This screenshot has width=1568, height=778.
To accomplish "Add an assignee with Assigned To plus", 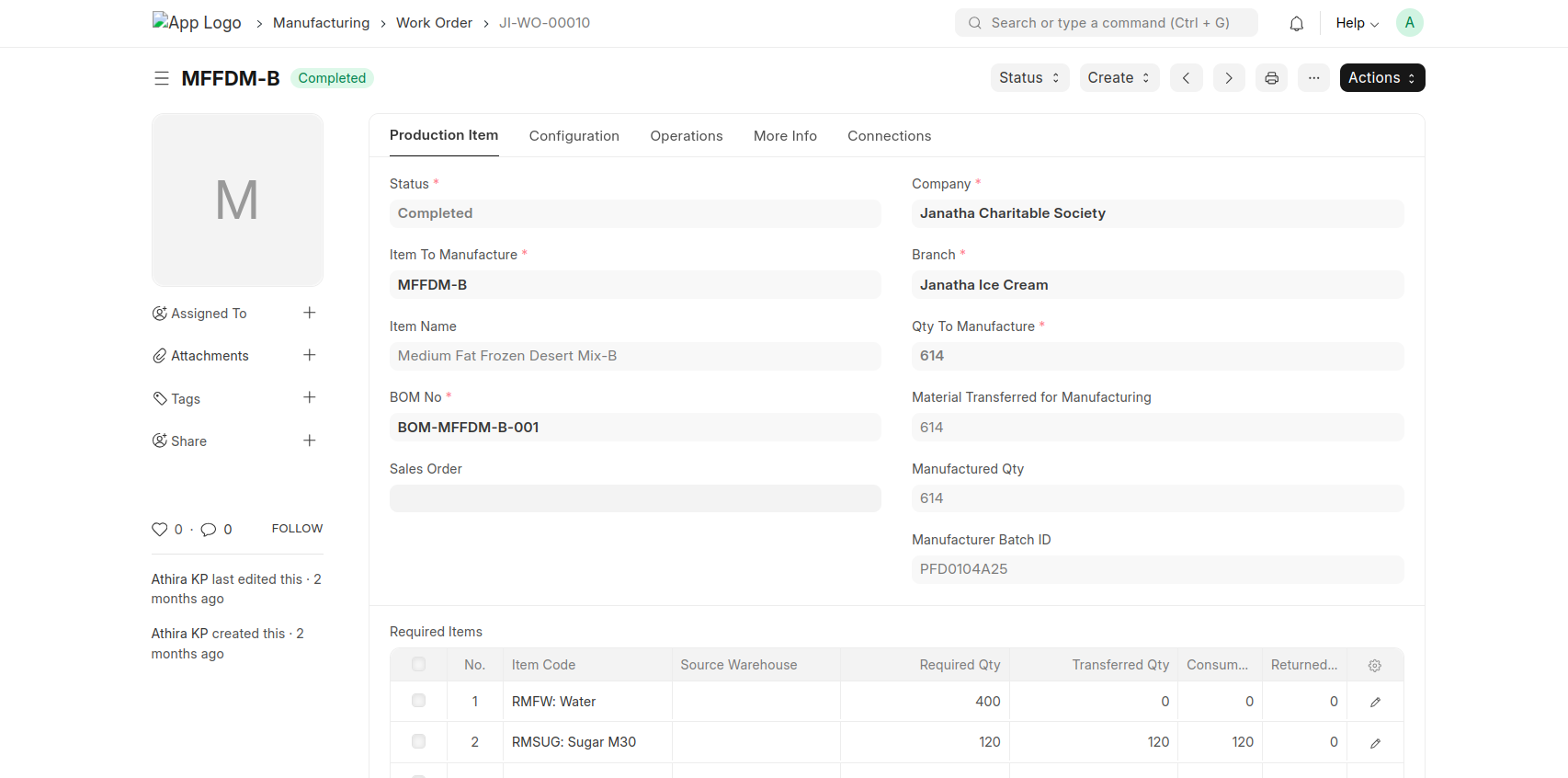I will (x=310, y=313).
